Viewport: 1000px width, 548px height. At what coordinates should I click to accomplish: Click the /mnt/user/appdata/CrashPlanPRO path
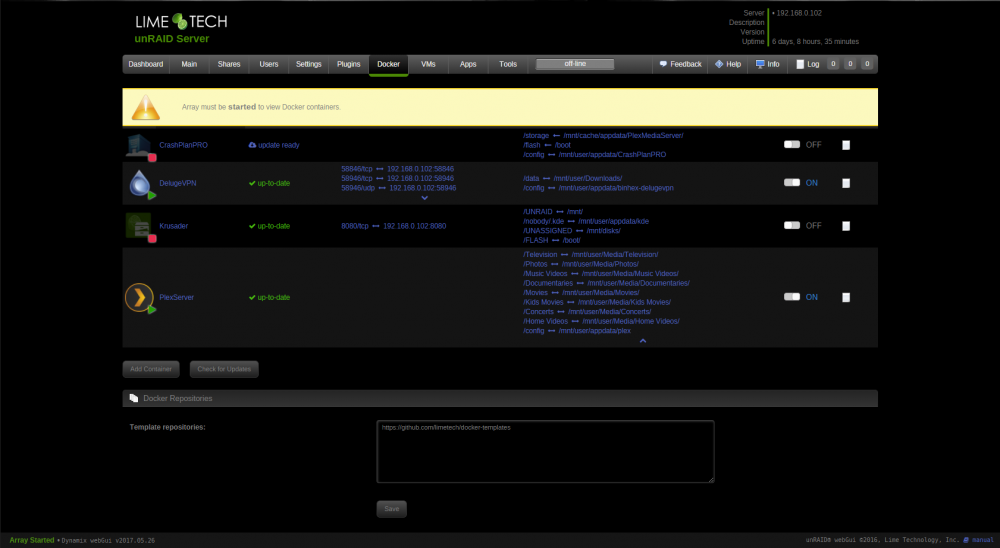pyautogui.click(x=612, y=154)
